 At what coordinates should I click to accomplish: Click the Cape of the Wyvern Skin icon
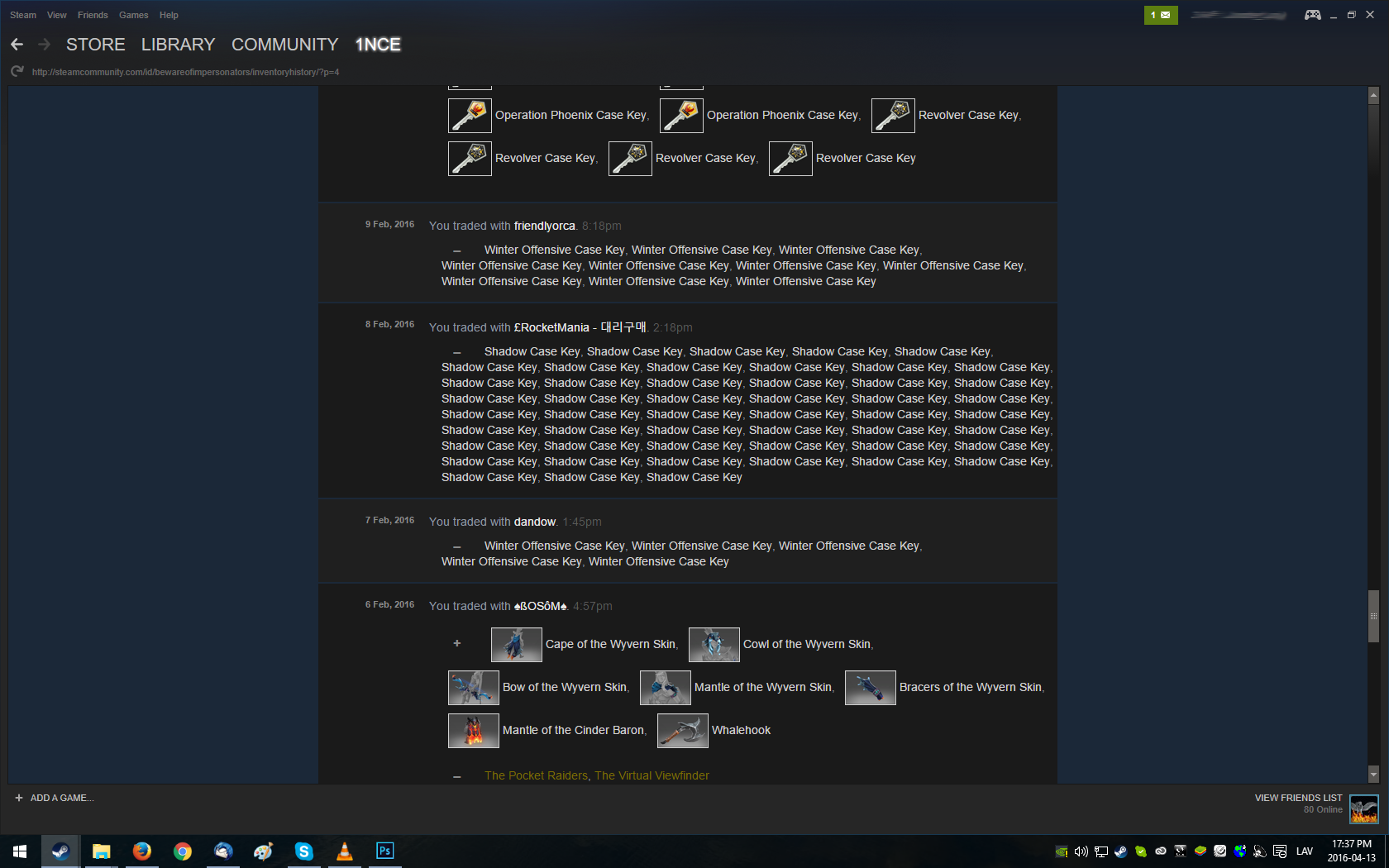coord(516,645)
